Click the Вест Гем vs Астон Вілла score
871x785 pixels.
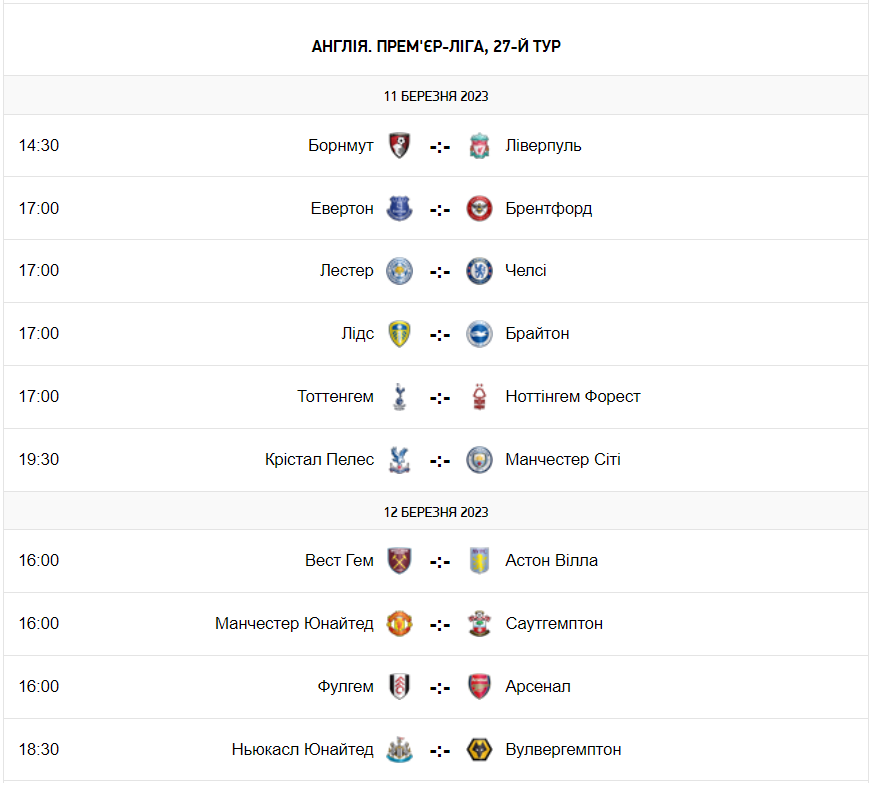tap(440, 562)
